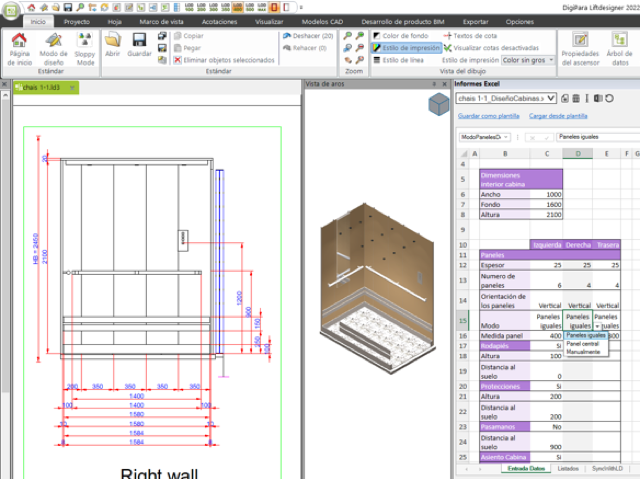The width and height of the screenshot is (640, 479).
Task: Click Textos de cota
Action: point(470,36)
